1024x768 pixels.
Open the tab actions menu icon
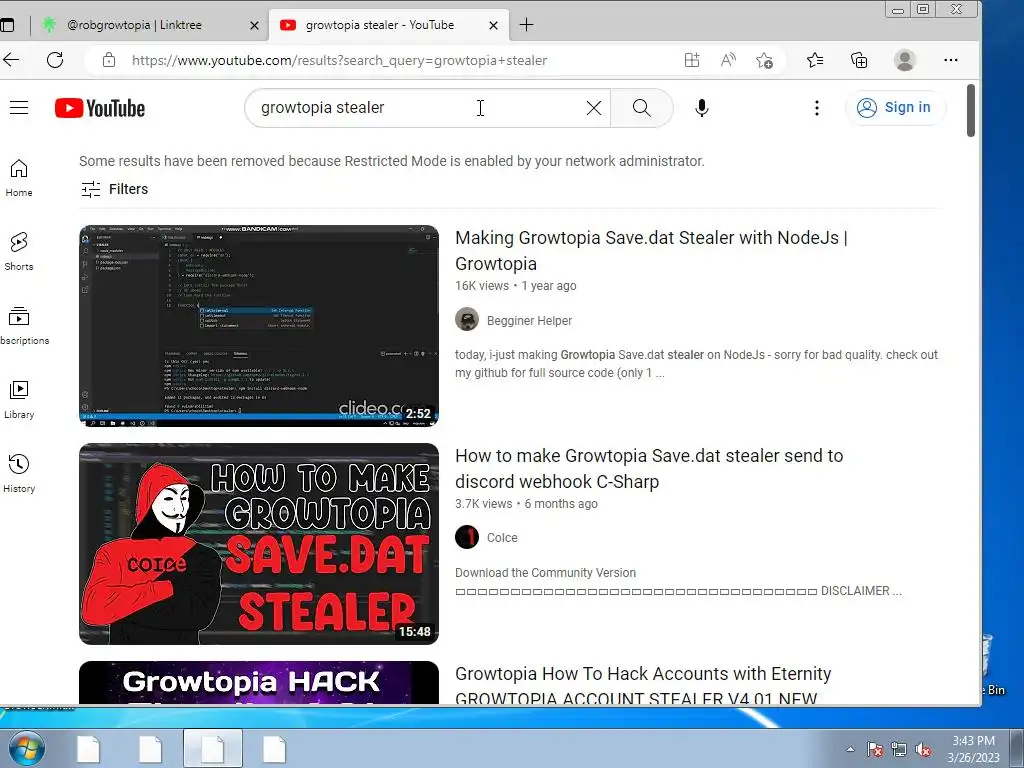pos(7,25)
